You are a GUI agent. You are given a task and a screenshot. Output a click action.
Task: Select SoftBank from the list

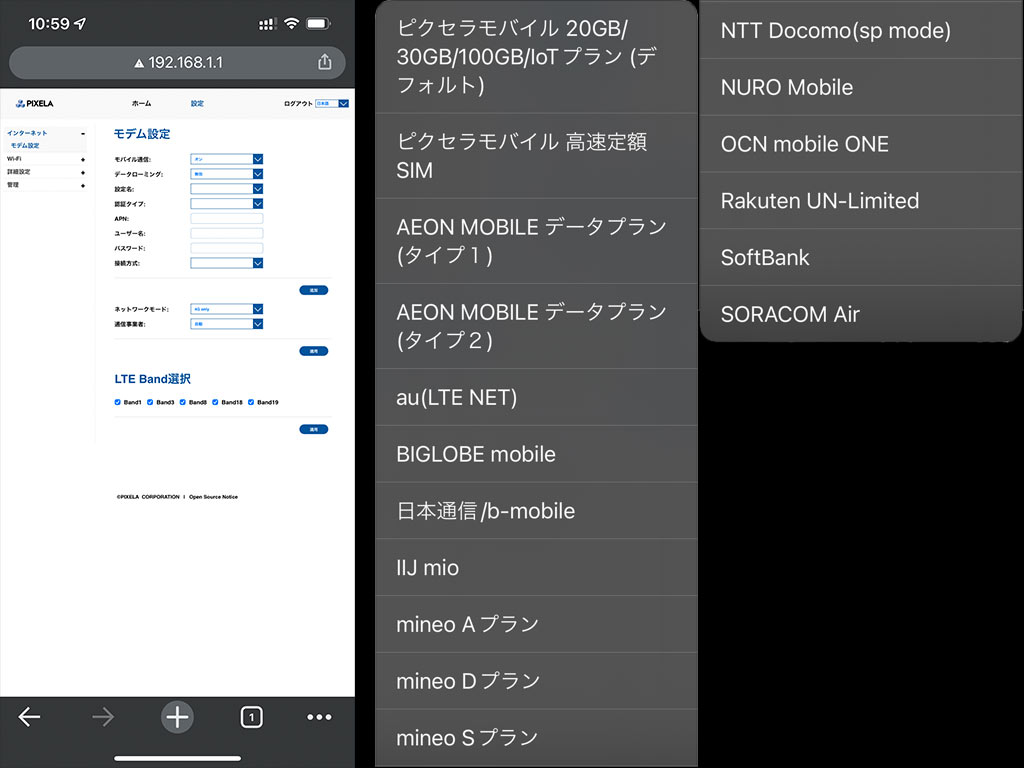coord(861,257)
